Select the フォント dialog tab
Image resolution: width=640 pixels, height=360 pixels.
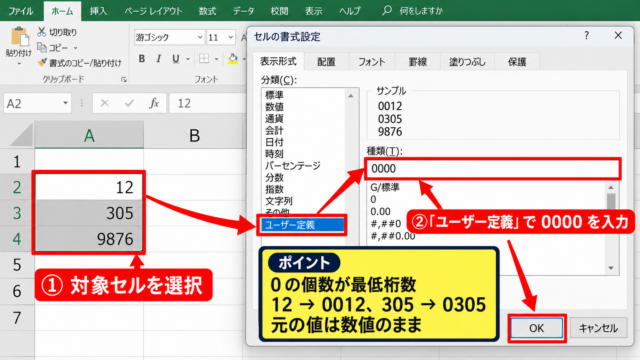coord(371,62)
